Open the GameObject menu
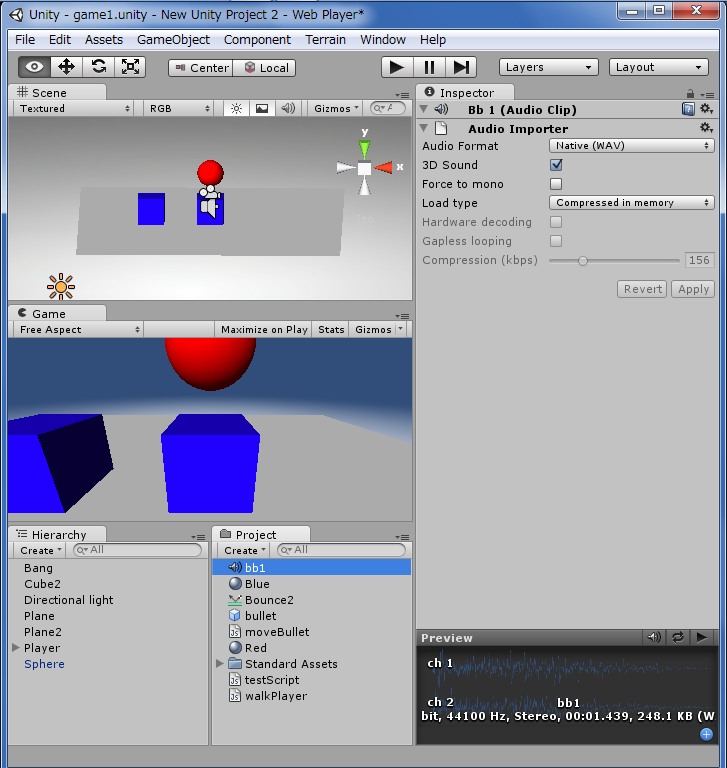 173,40
